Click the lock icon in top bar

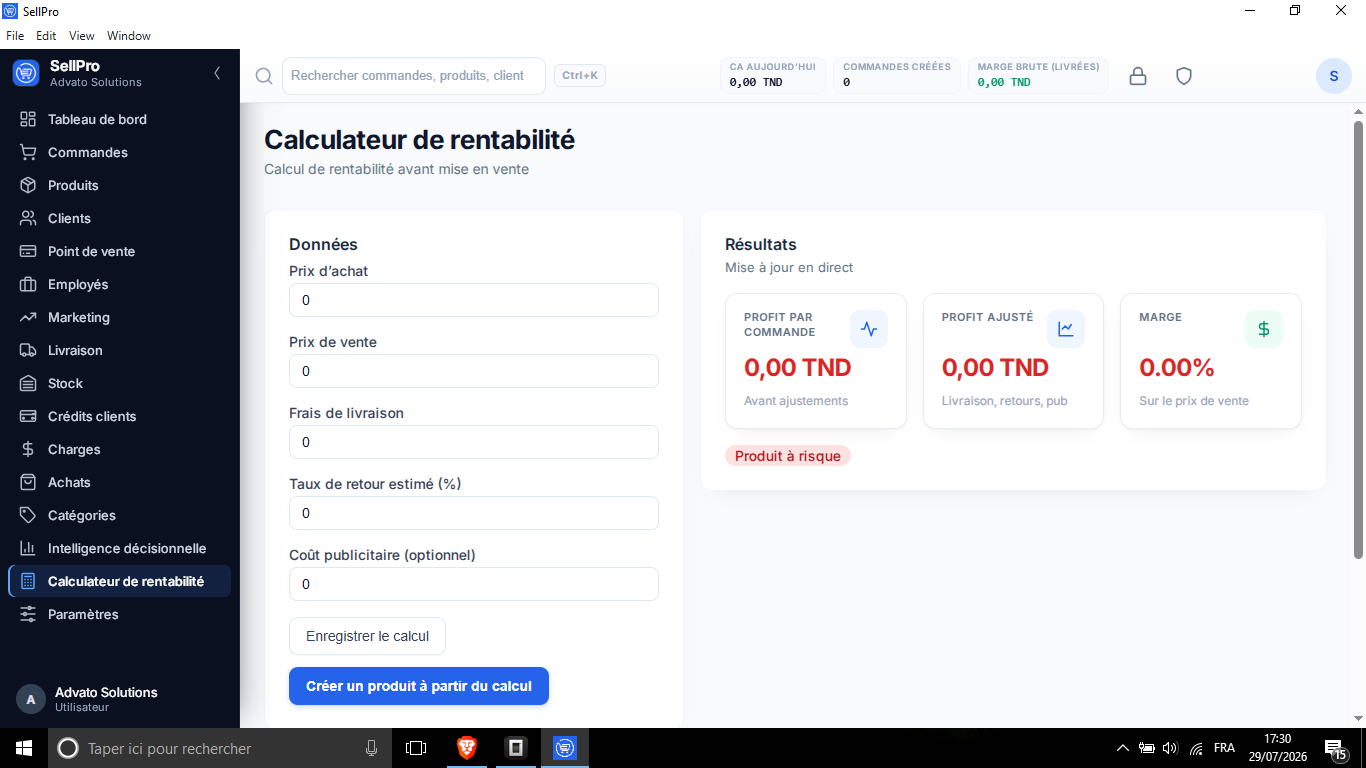point(1138,76)
